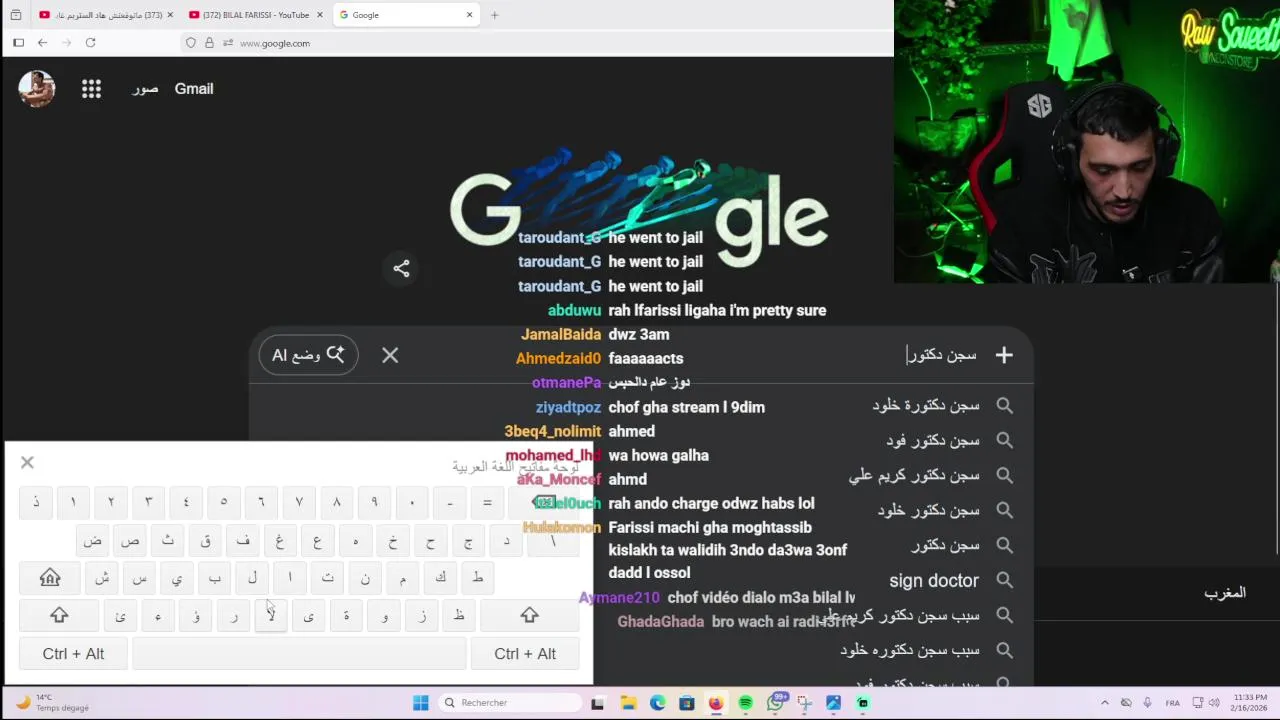Click the doodle share icon
This screenshot has width=1280, height=720.
pos(401,268)
